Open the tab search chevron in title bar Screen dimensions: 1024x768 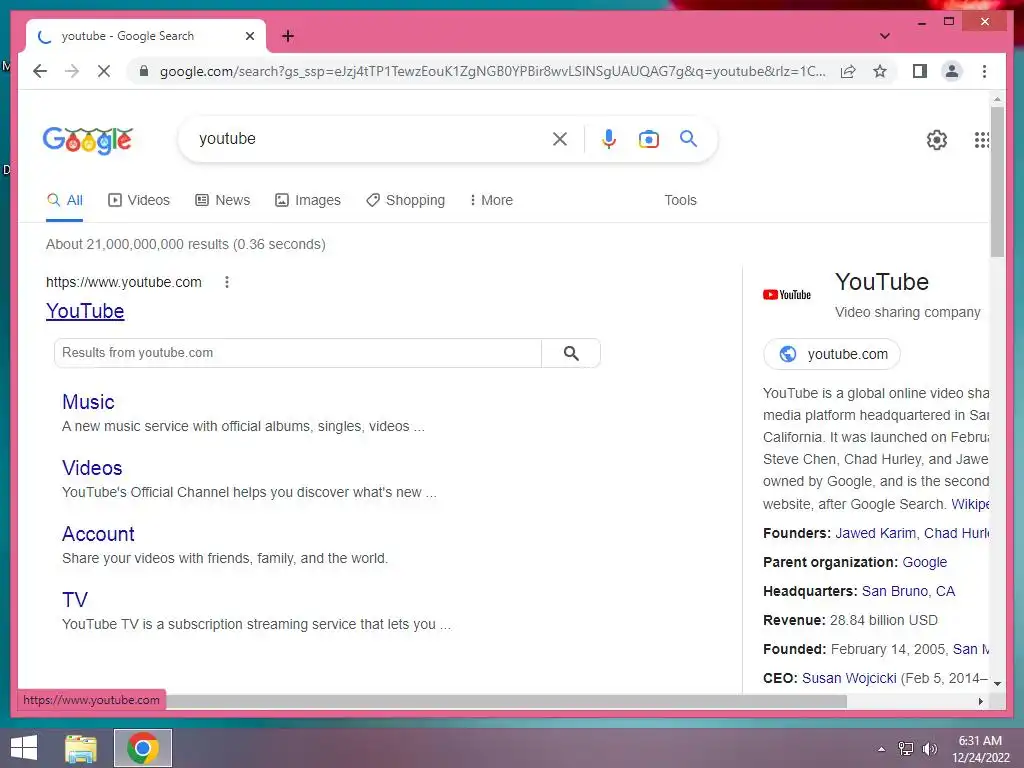(884, 36)
